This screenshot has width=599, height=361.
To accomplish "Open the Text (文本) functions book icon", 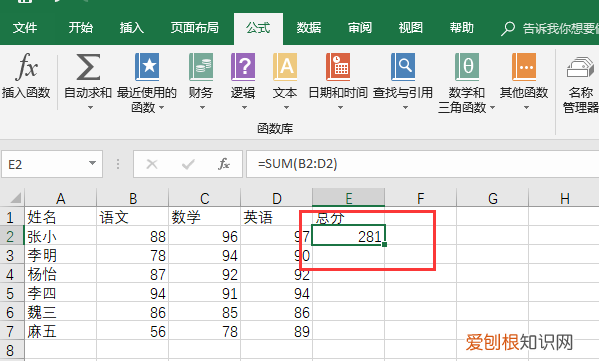I will [x=285, y=67].
